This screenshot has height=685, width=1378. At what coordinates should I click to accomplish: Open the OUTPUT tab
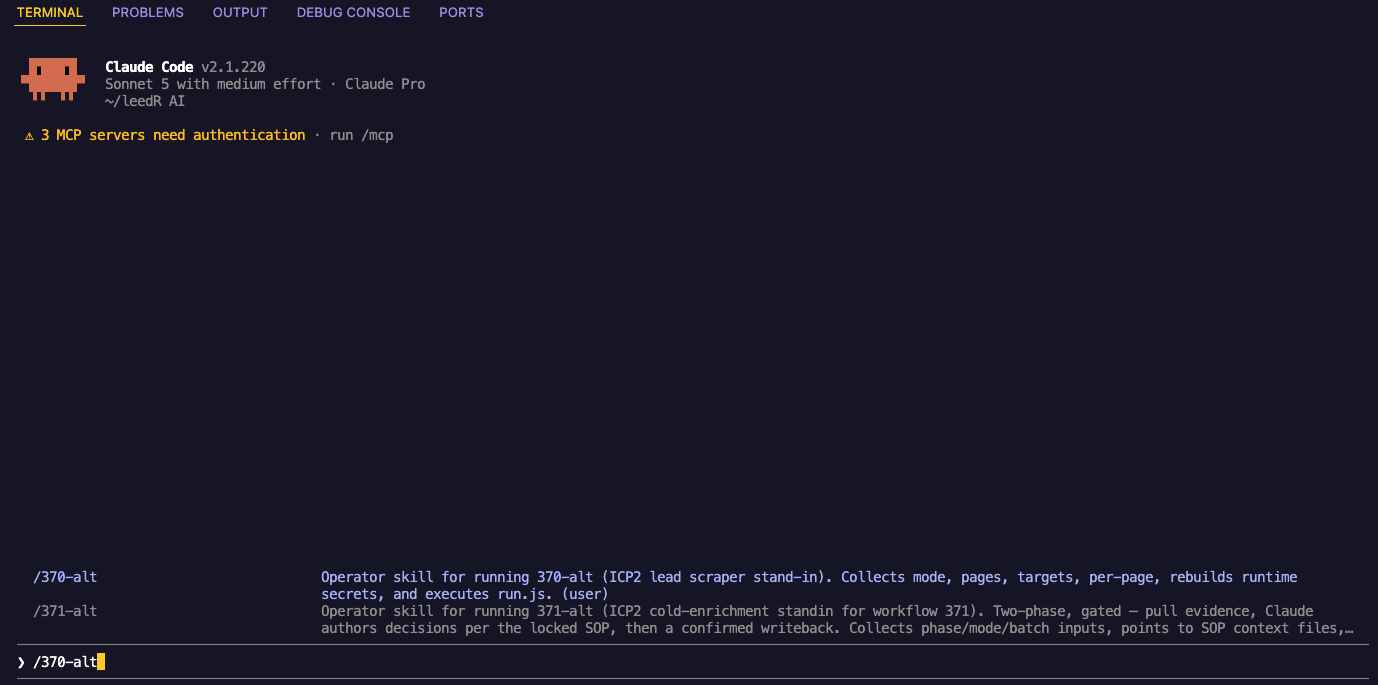click(x=240, y=13)
